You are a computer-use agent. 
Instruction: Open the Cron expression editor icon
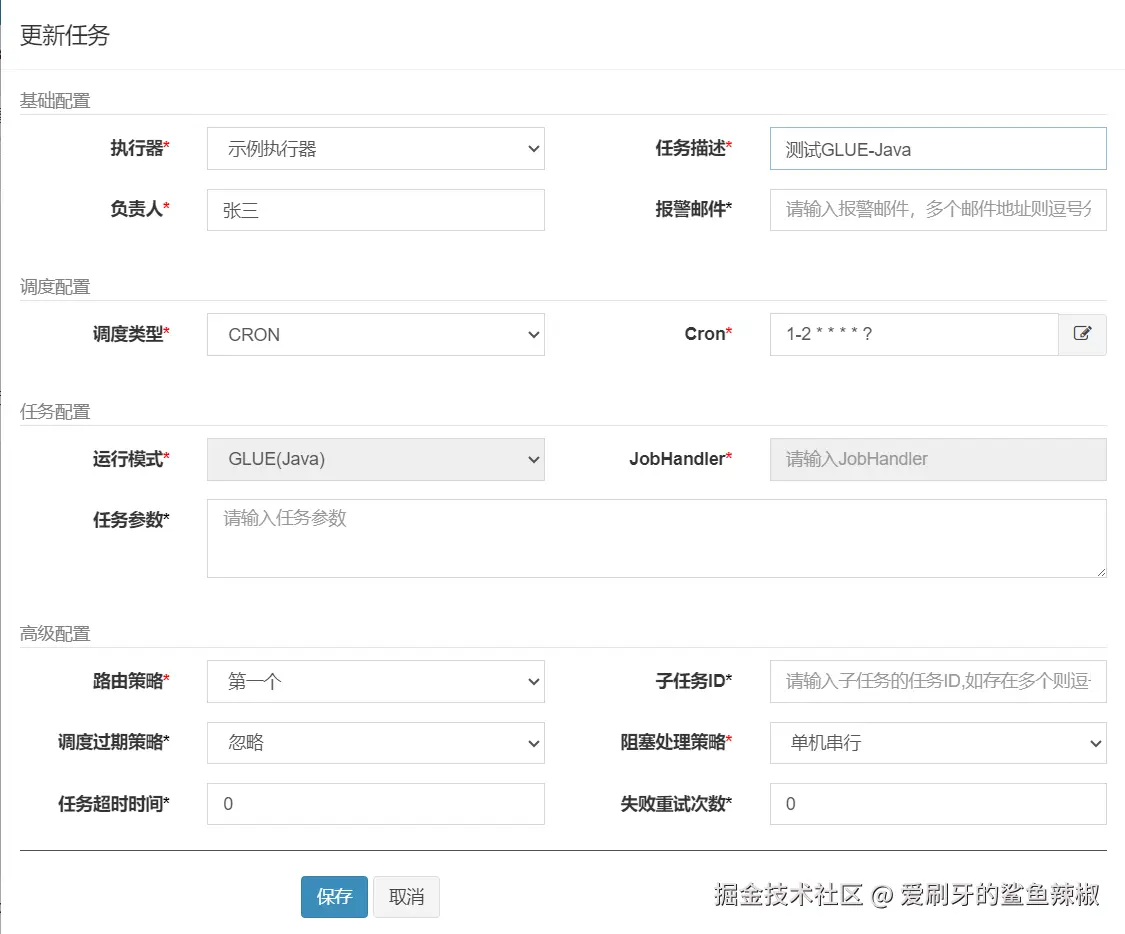pos(1082,334)
